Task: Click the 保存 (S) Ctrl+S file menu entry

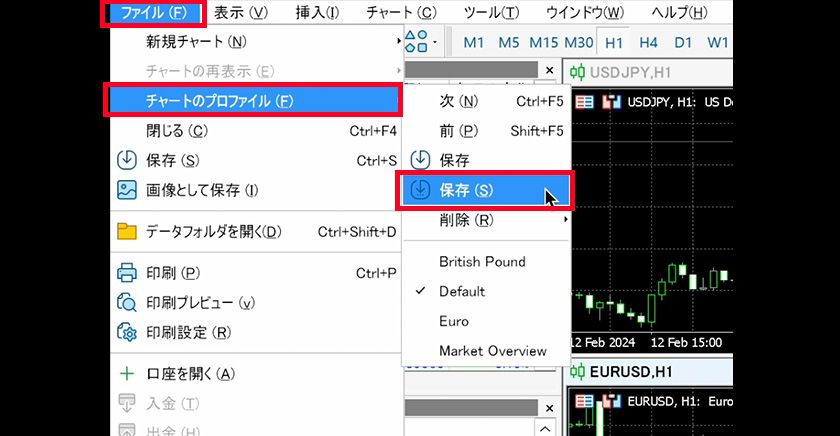Action: pos(256,160)
